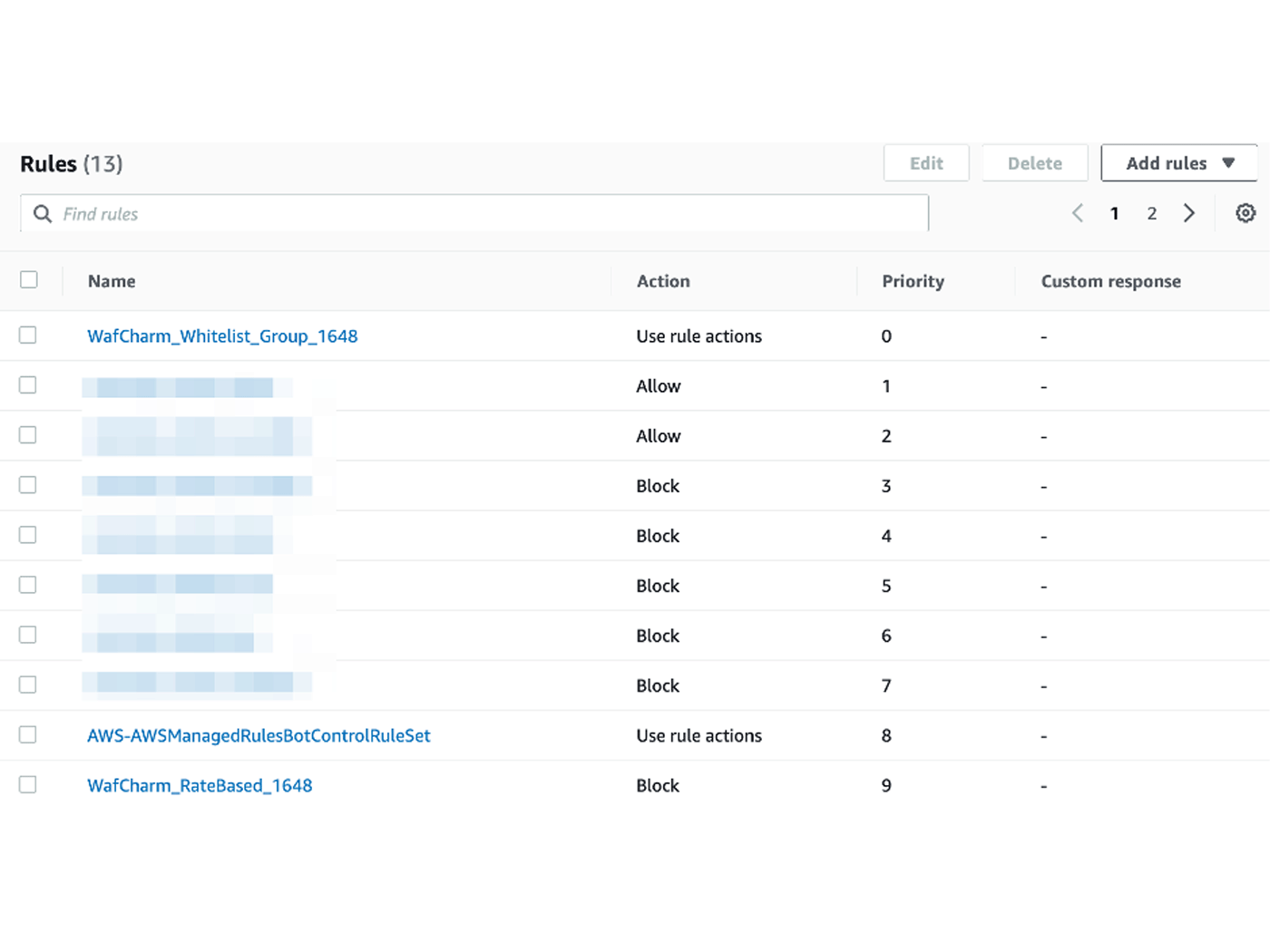Check the checkbox for AWS-AWSManagedRulesBotControlRuleSet
This screenshot has width=1270, height=952.
(27, 734)
